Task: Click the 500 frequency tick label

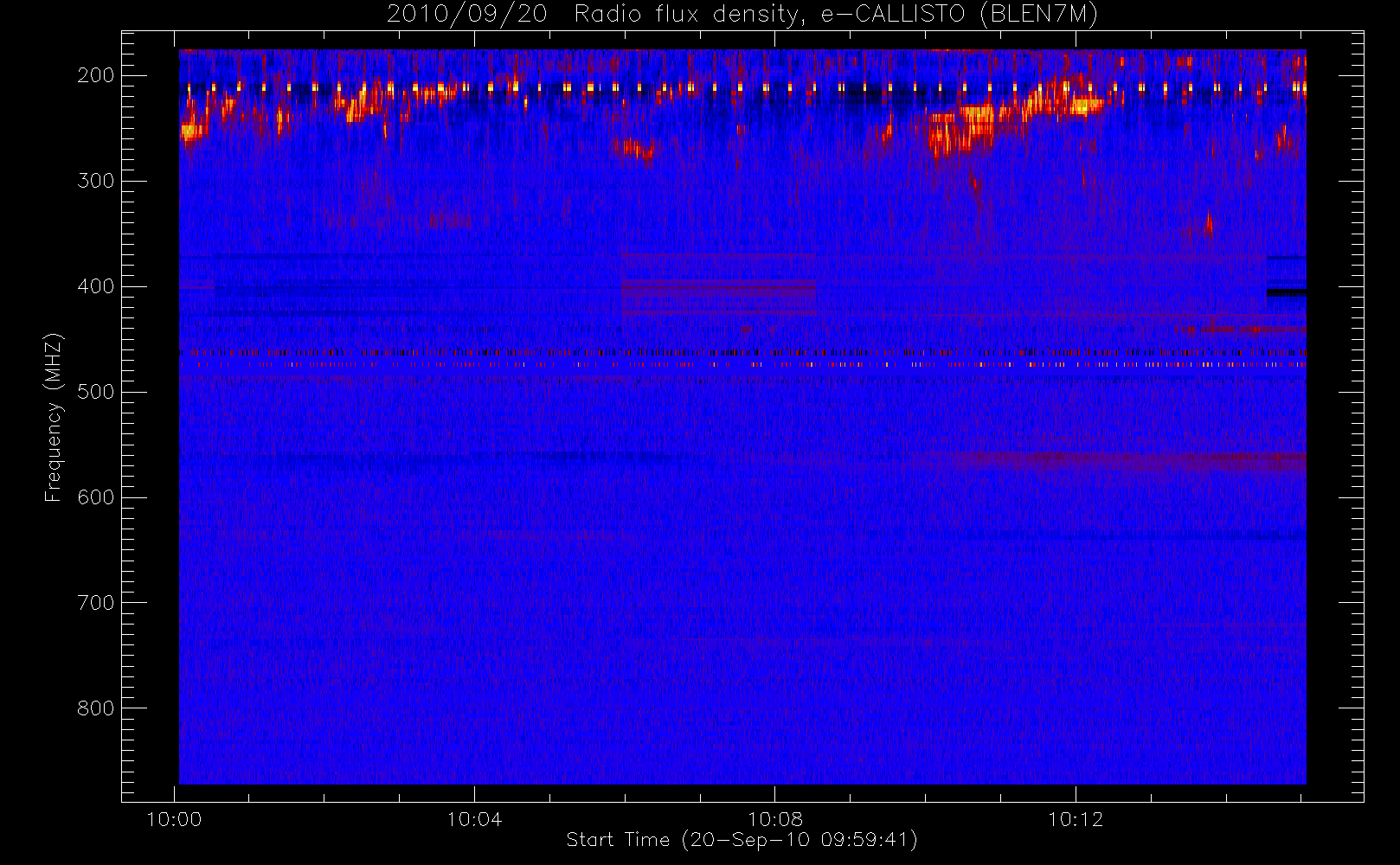Action: pos(96,392)
